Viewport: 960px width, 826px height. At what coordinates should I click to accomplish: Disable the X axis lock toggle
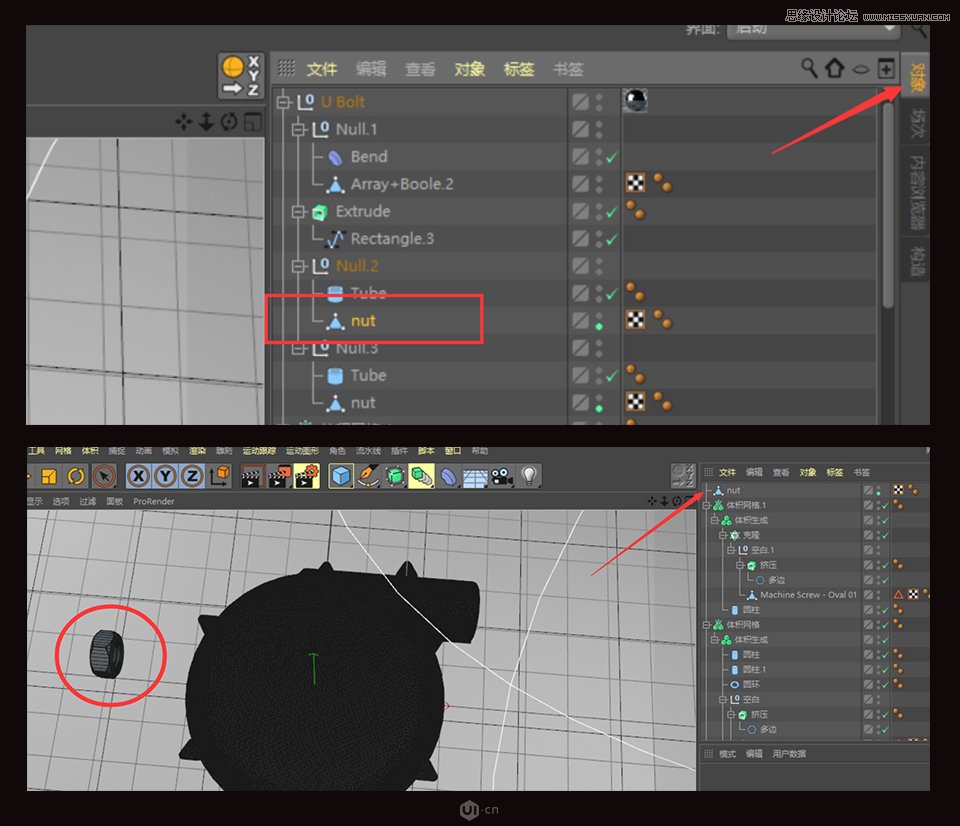pyautogui.click(x=139, y=477)
